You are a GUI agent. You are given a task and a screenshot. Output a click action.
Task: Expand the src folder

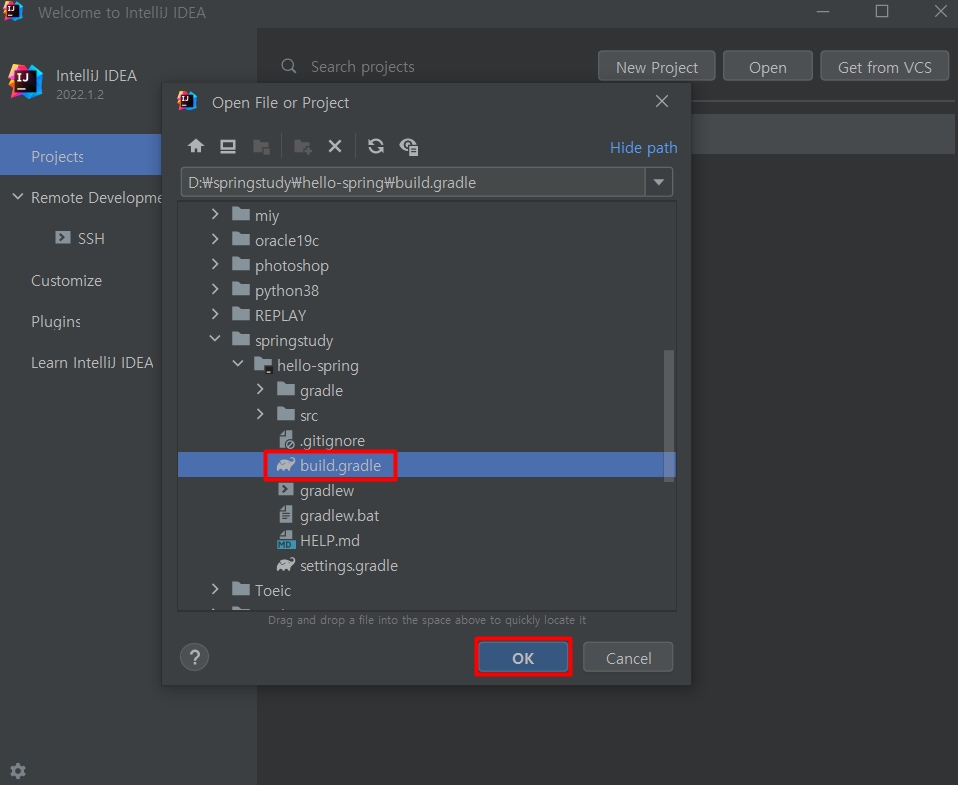point(260,415)
